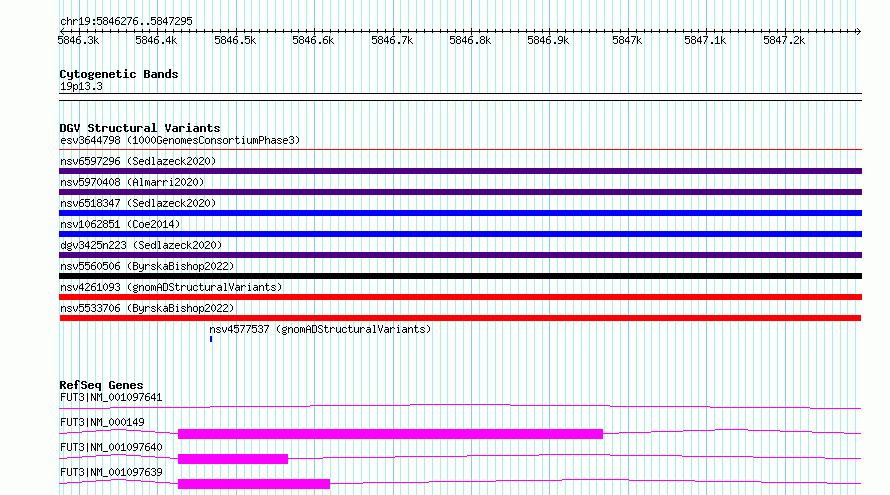Select the blue bar under nsv6518347
Image resolution: width=890 pixels, height=495 pixels.
460,213
